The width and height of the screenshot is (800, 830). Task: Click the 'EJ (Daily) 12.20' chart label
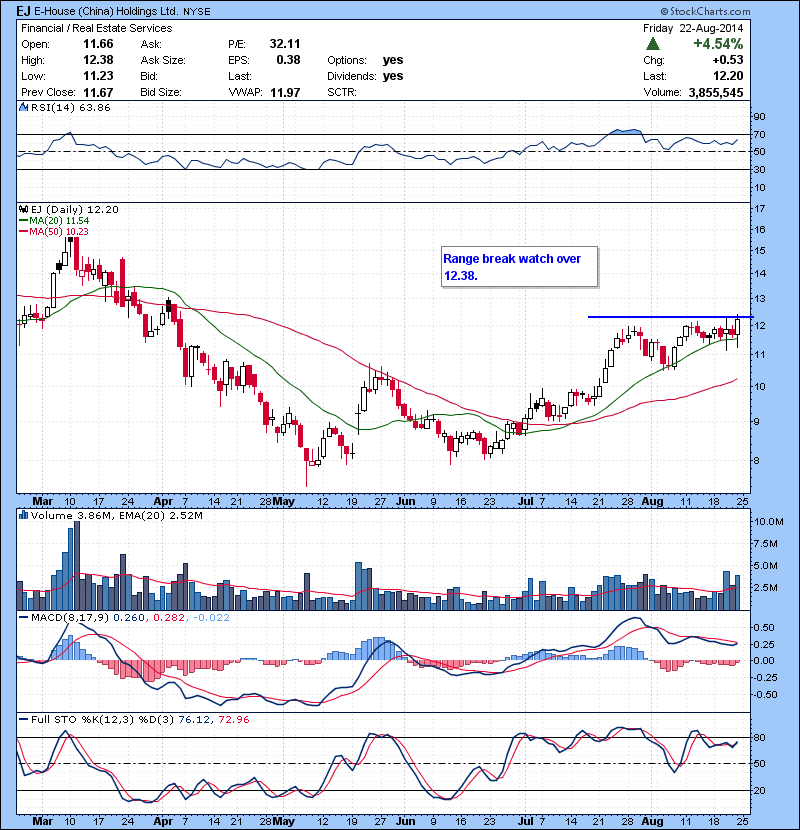[75, 210]
